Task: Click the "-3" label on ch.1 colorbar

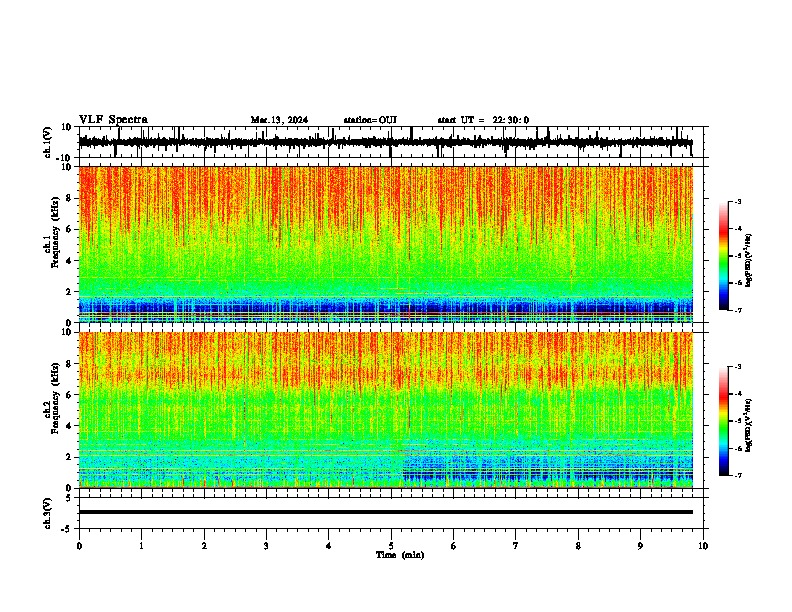Action: [737, 202]
